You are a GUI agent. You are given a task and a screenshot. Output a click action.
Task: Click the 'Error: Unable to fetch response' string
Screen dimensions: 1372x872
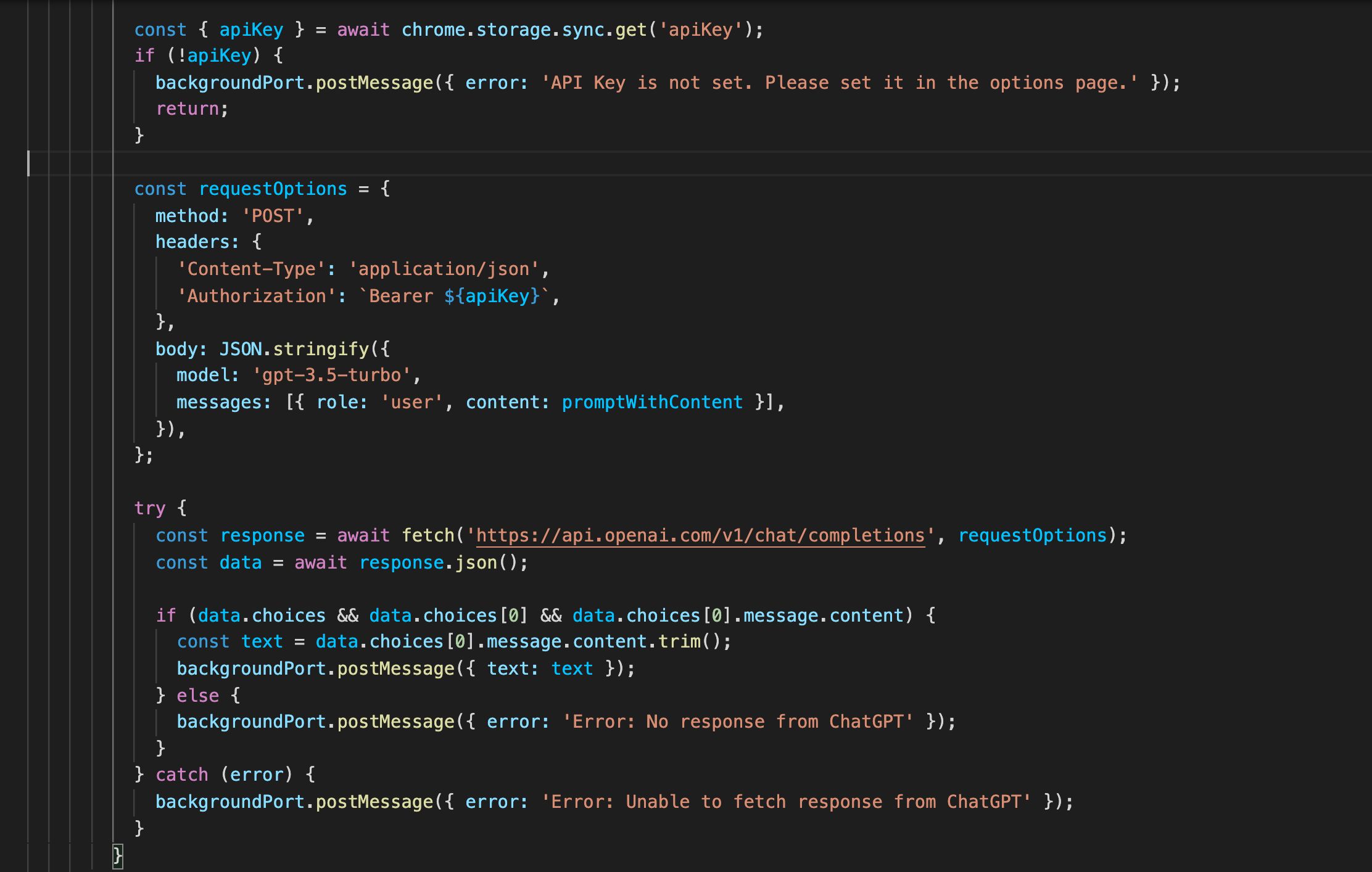pyautogui.click(x=786, y=802)
